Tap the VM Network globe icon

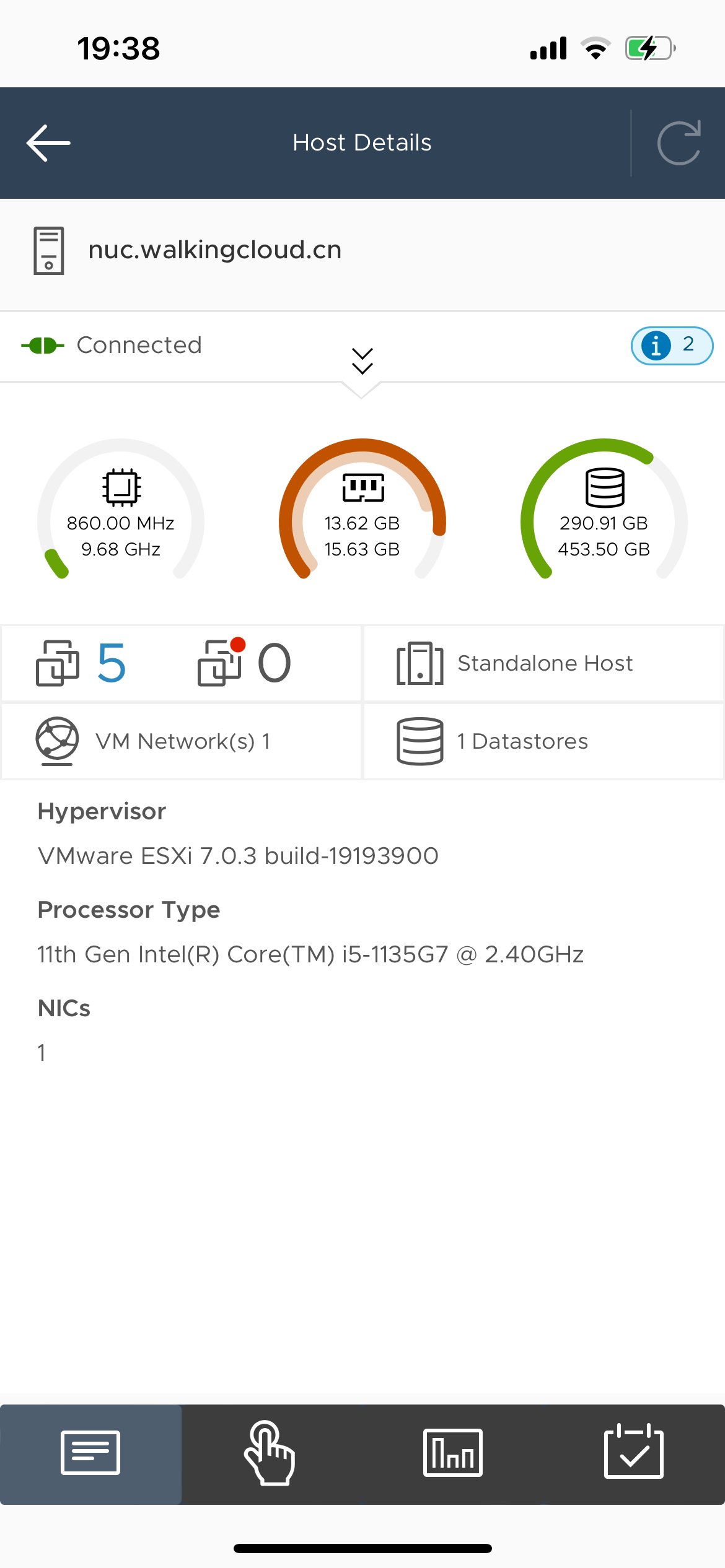click(x=57, y=741)
